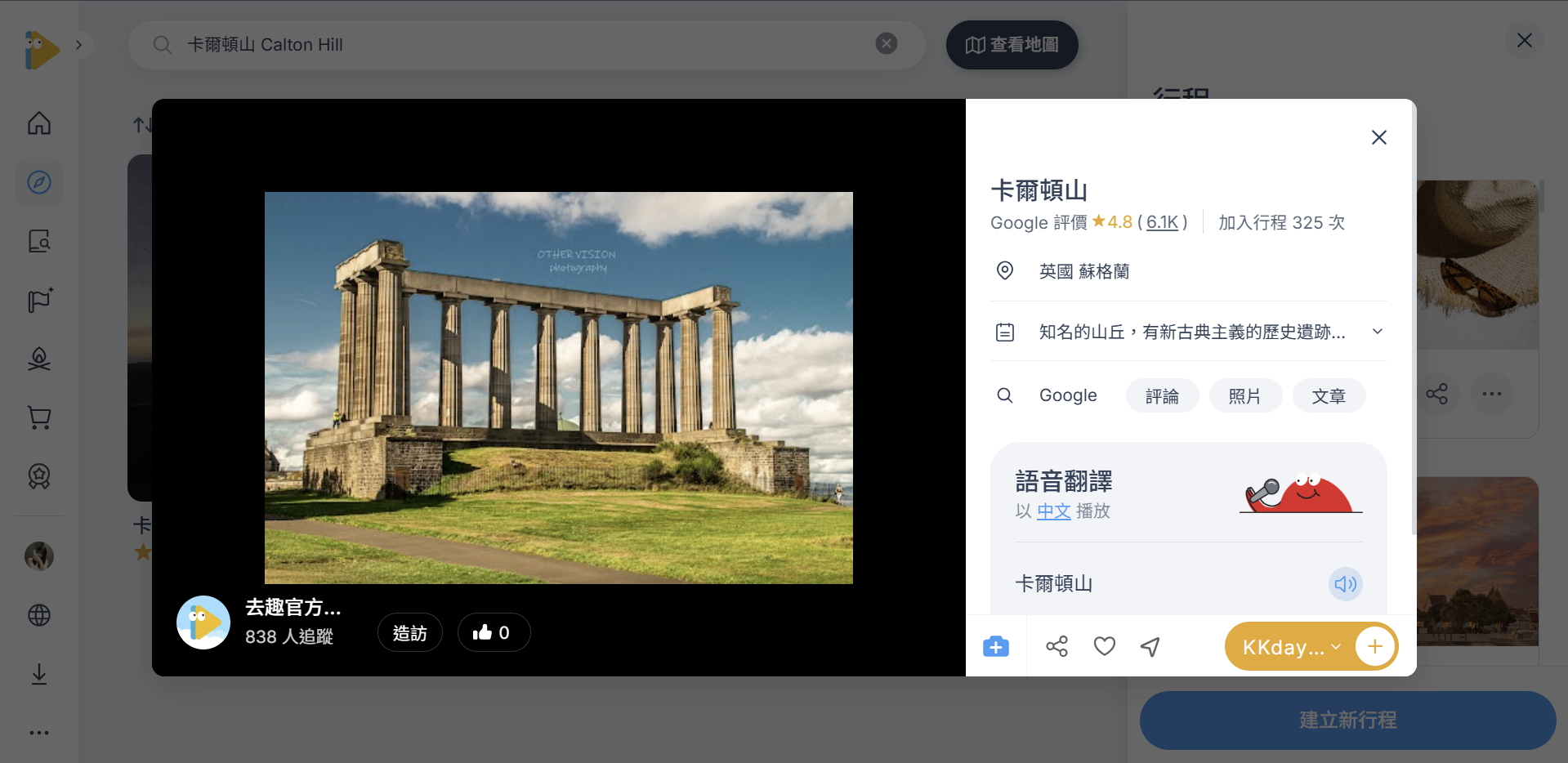The height and width of the screenshot is (763, 1568).
Task: Click the Google search label
Action: [x=1068, y=395]
